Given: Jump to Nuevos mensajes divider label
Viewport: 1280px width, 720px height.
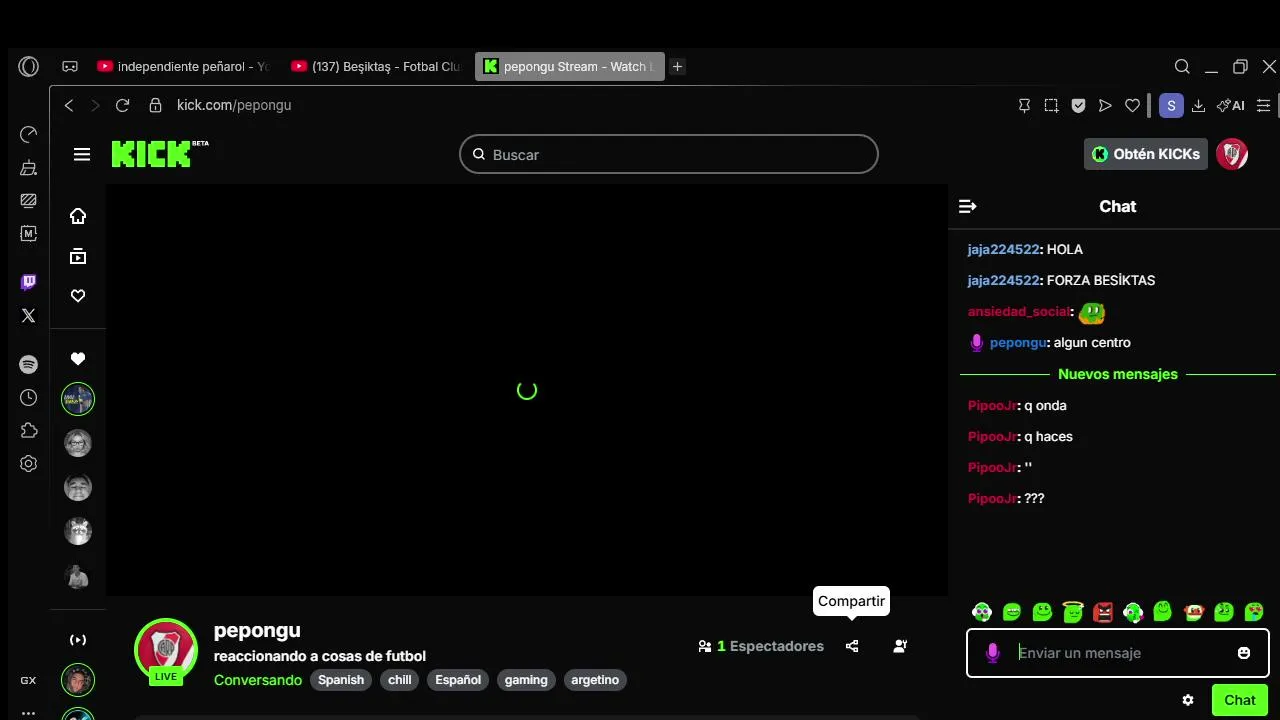Looking at the screenshot, I should (x=1118, y=374).
